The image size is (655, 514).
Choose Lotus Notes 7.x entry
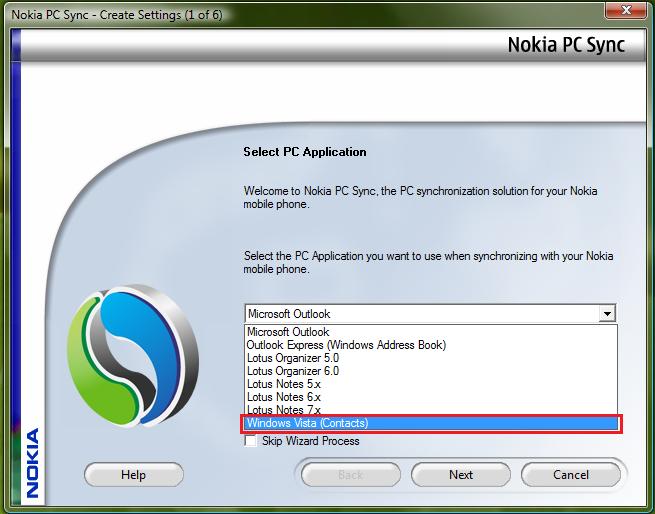click(x=431, y=409)
